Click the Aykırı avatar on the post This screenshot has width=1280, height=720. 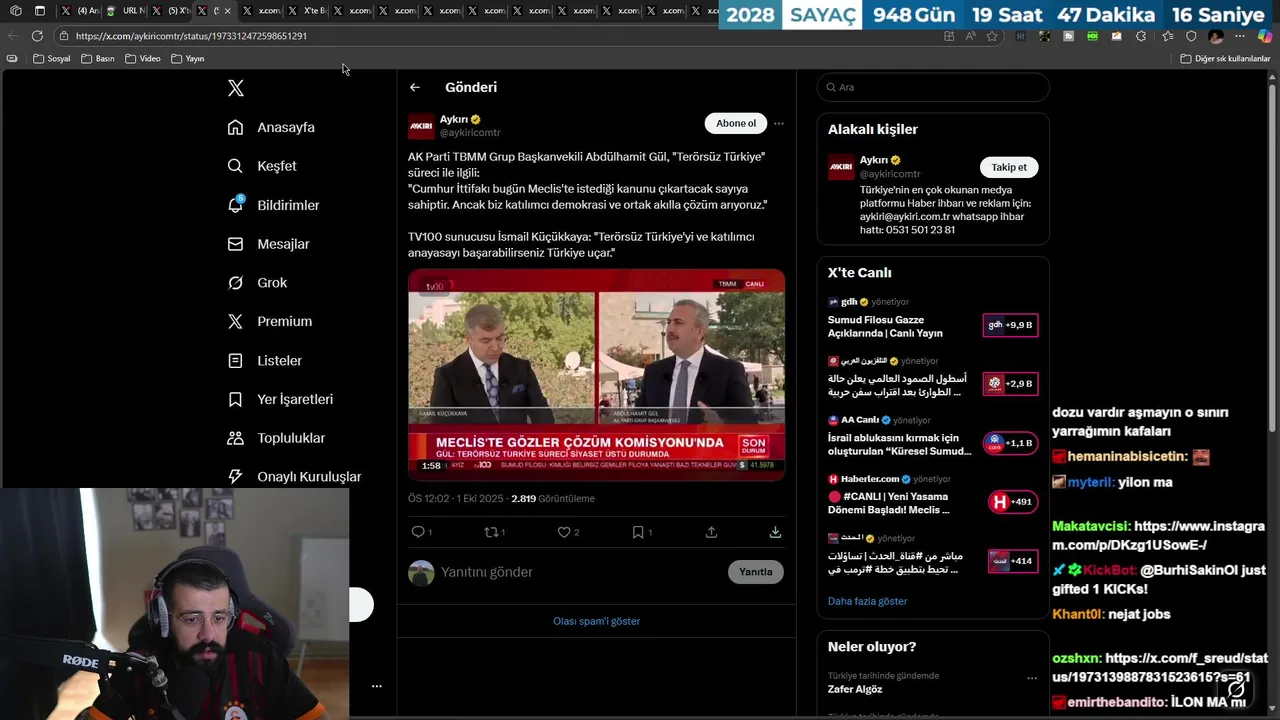pyautogui.click(x=421, y=126)
